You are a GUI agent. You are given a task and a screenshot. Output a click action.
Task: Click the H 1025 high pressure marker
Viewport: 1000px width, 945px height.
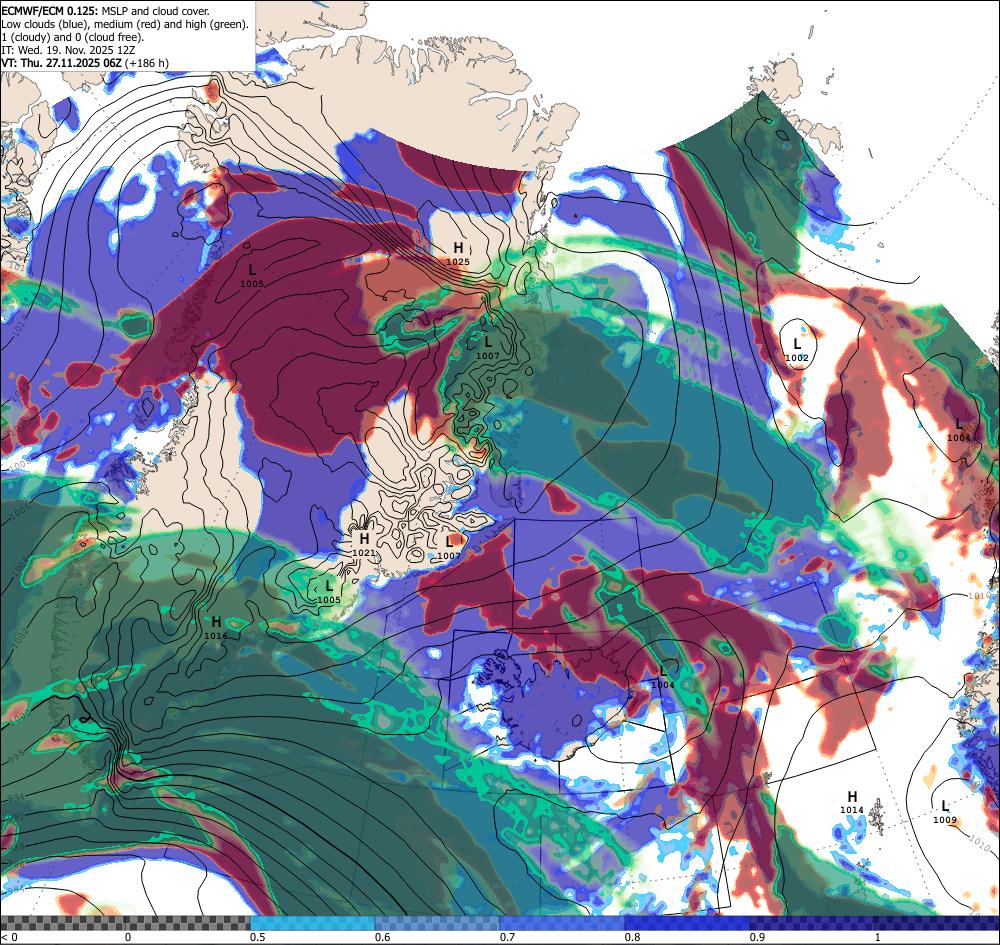[458, 253]
